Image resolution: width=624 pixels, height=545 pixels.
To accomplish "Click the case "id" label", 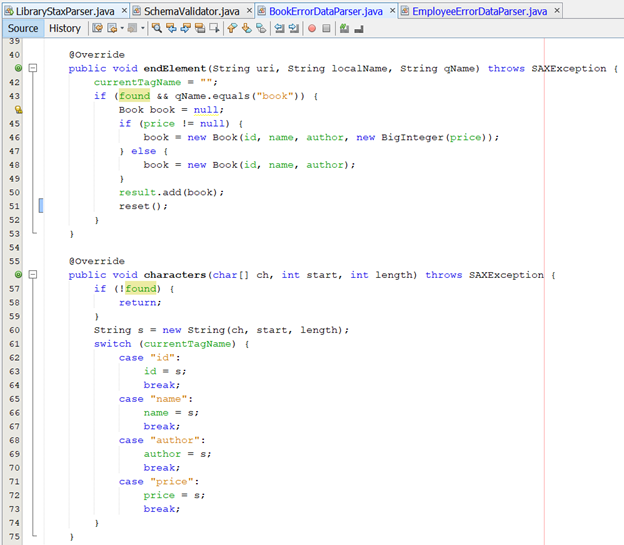I will 150,357.
